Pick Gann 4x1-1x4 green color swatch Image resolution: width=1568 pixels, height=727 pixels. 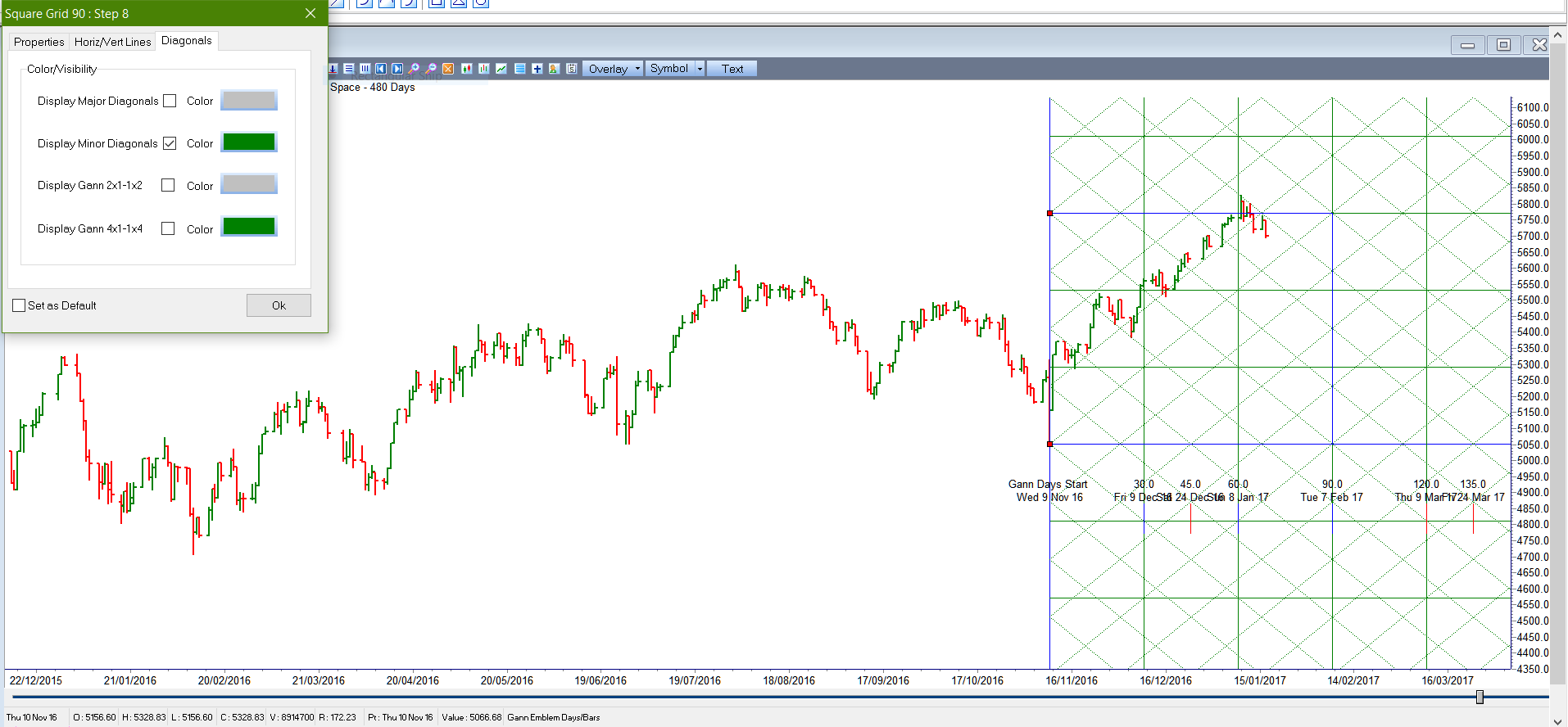[x=249, y=227]
